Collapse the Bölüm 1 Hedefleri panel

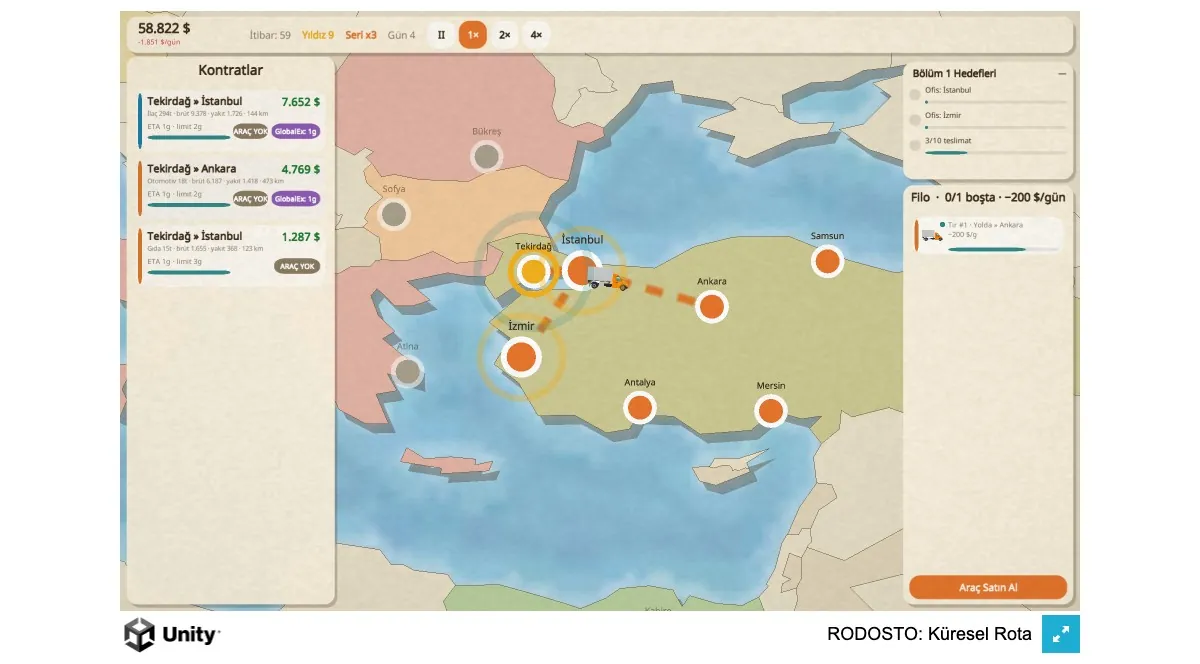tap(1062, 73)
